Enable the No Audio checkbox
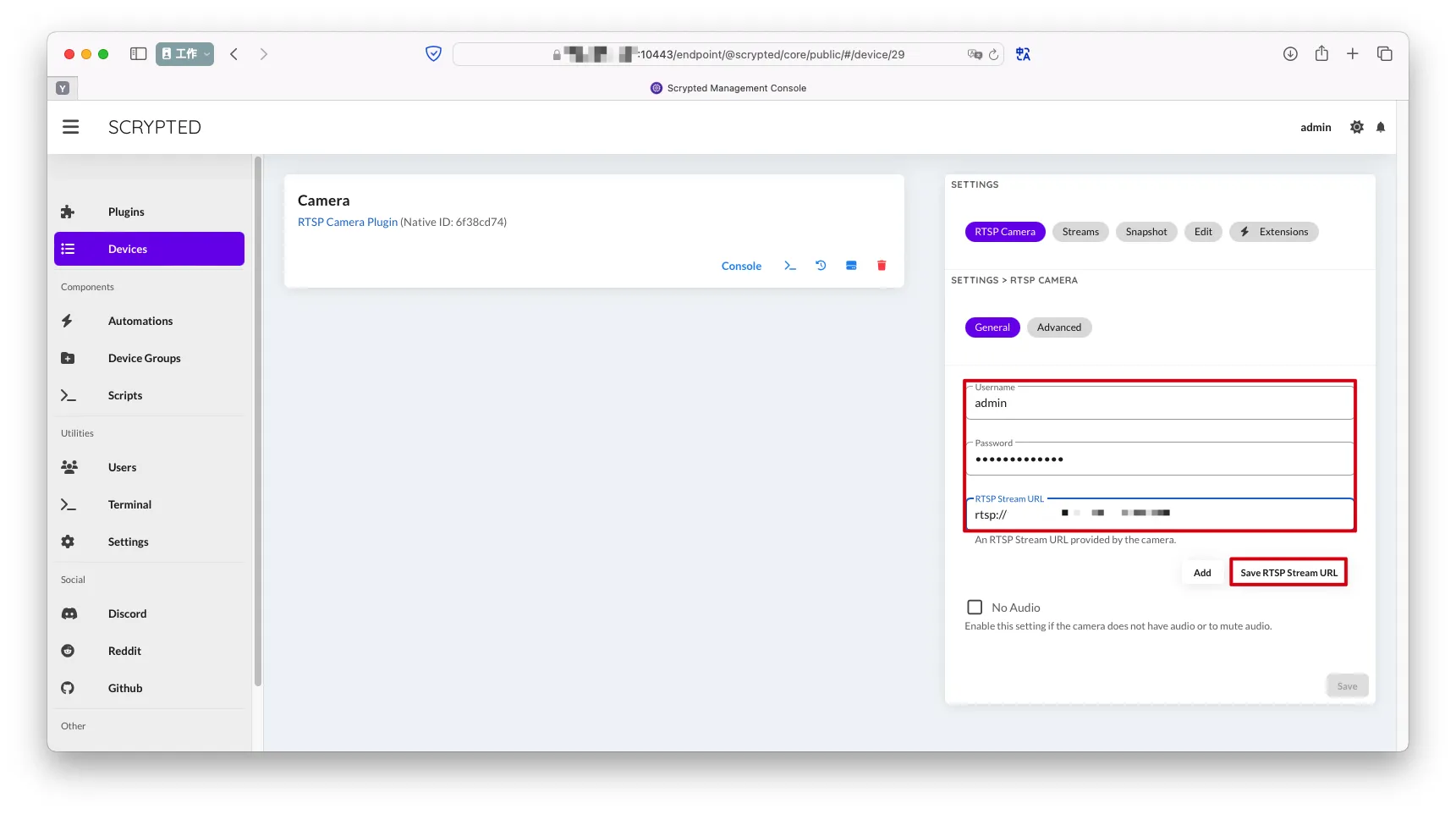The image size is (1456, 814). point(975,608)
